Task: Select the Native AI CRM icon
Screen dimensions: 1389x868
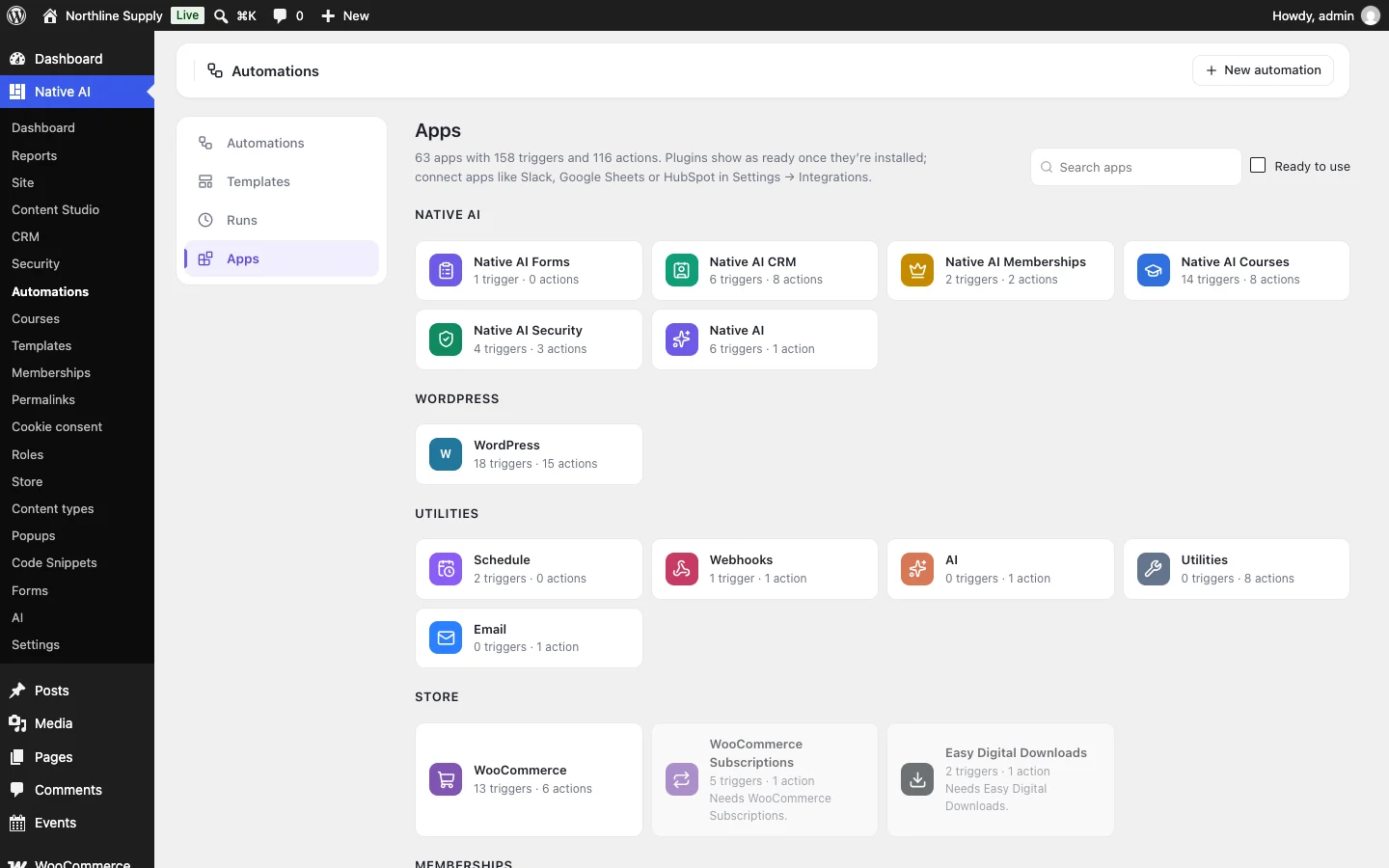Action: tap(682, 271)
